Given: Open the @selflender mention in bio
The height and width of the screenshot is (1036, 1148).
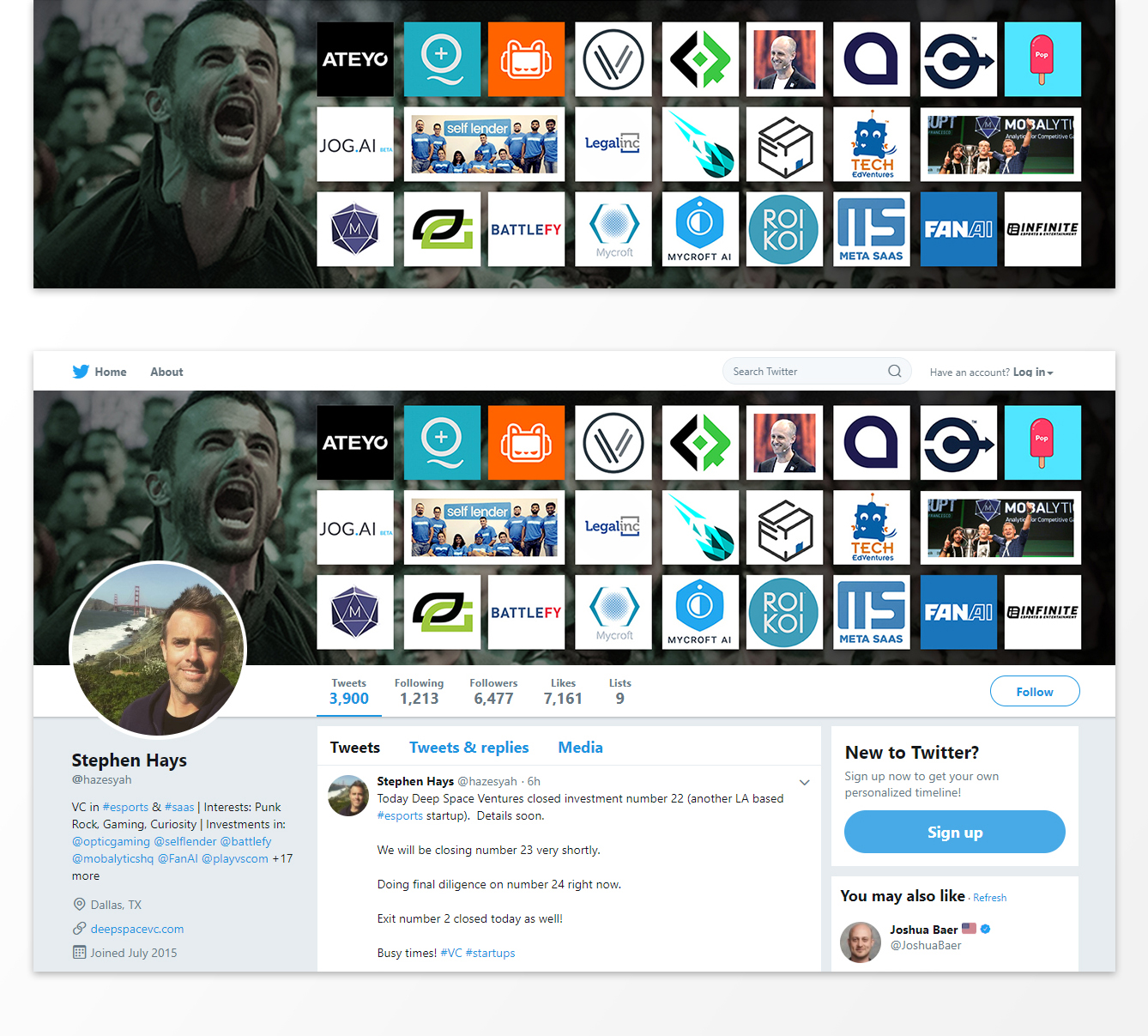Looking at the screenshot, I should click(185, 841).
